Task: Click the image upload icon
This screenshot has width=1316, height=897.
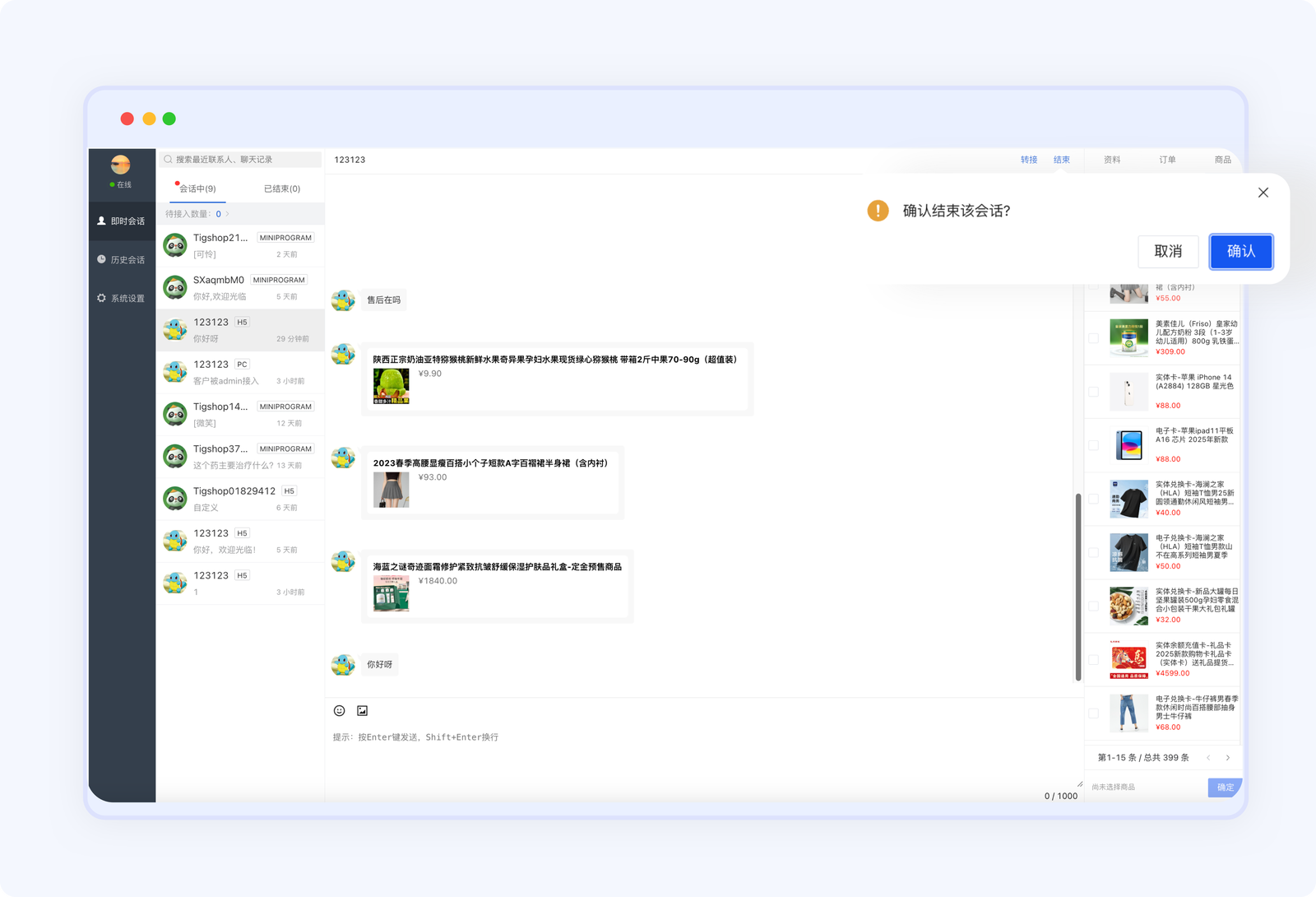Action: click(362, 711)
